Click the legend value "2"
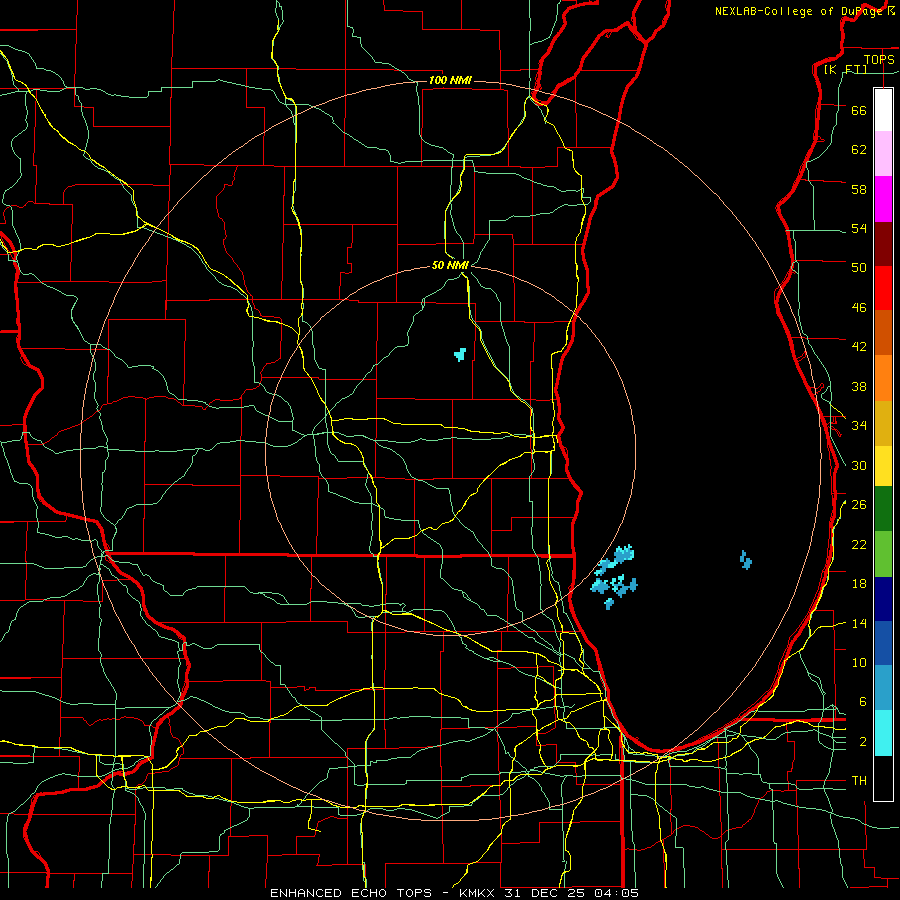The width and height of the screenshot is (900, 900). [x=863, y=742]
